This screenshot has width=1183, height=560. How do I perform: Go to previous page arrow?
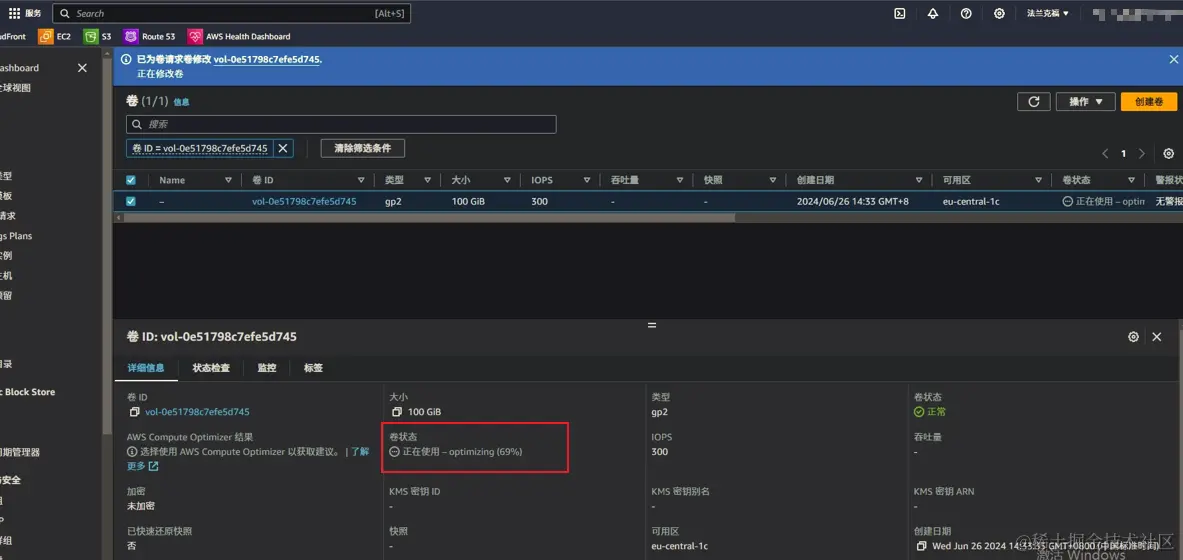click(1105, 153)
